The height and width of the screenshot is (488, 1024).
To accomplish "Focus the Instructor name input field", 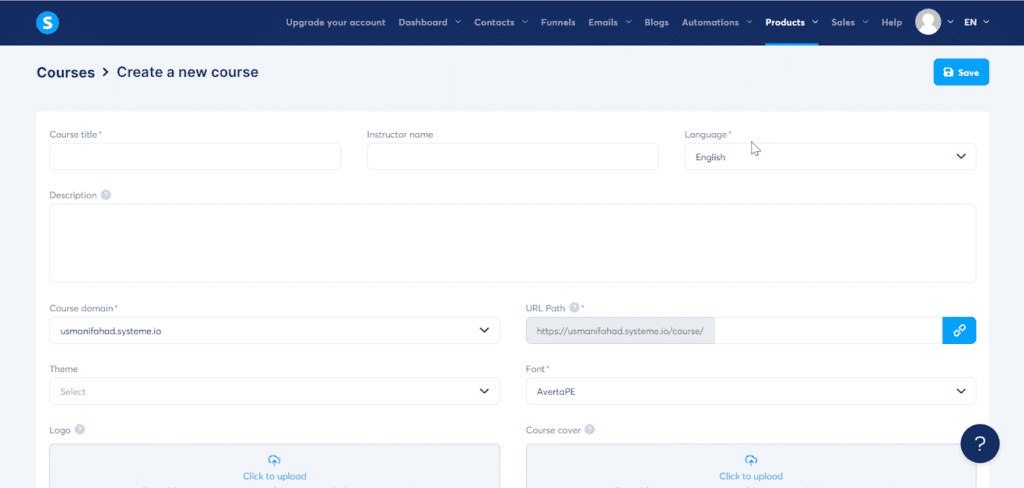I will pyautogui.click(x=512, y=157).
